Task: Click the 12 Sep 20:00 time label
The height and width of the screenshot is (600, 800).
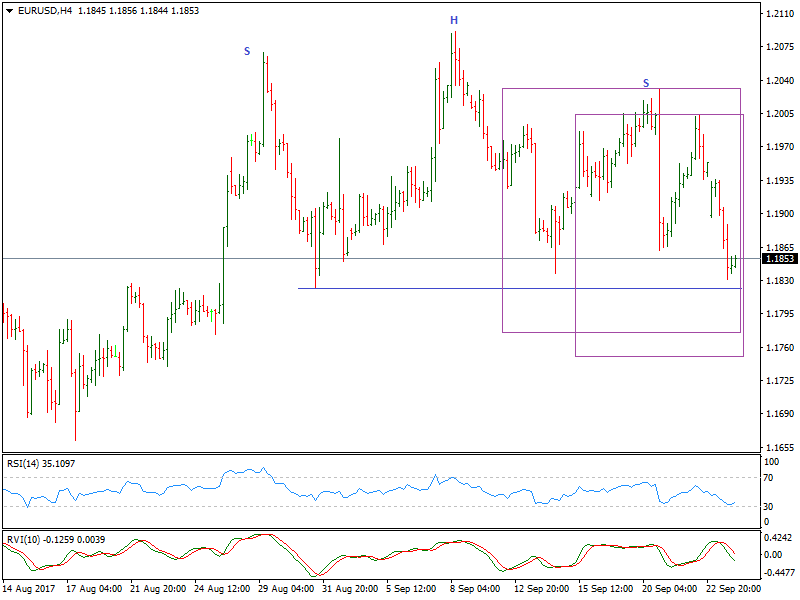Action: [x=542, y=589]
